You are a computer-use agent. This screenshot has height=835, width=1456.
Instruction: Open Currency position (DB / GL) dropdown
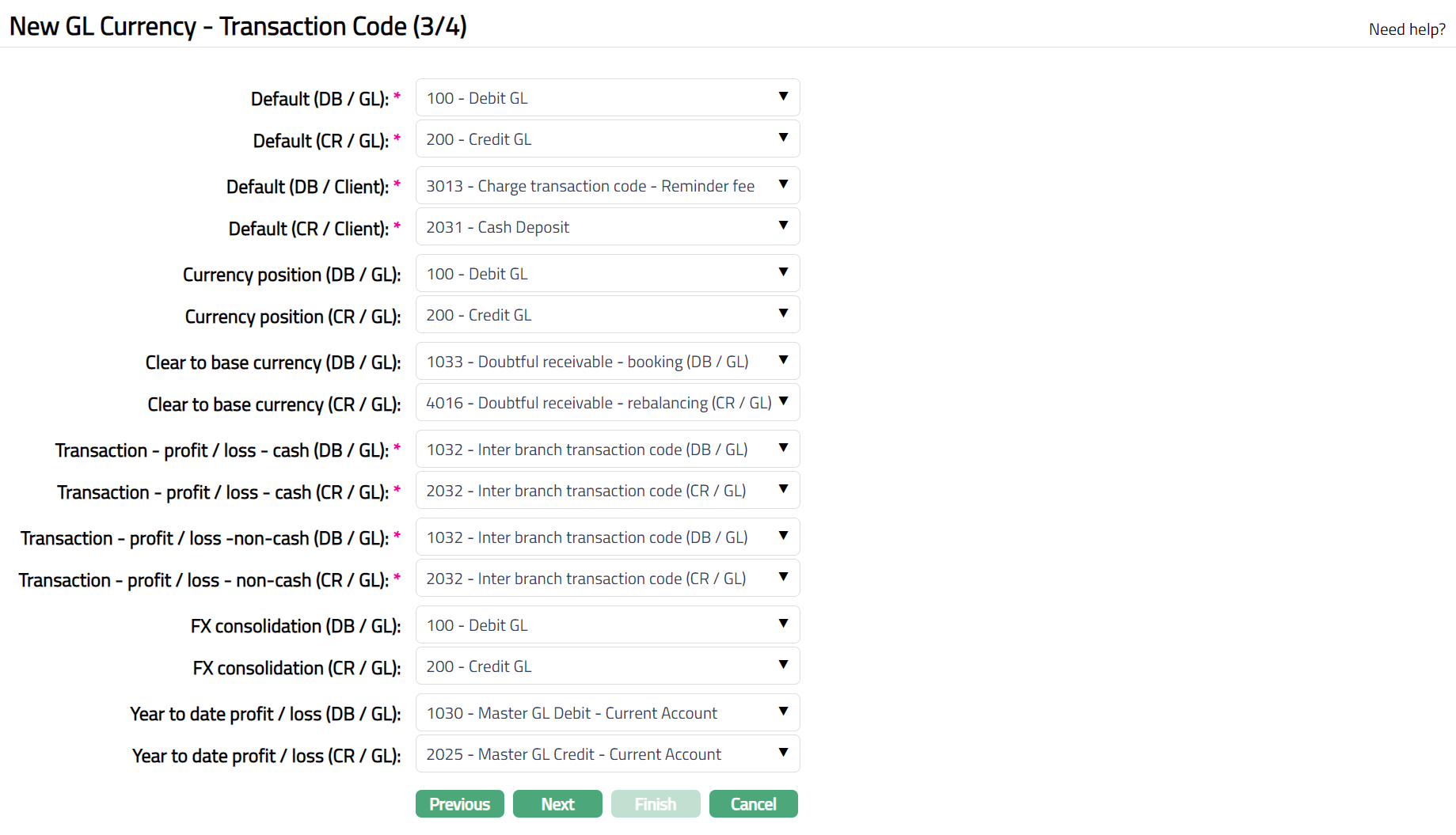(x=607, y=274)
